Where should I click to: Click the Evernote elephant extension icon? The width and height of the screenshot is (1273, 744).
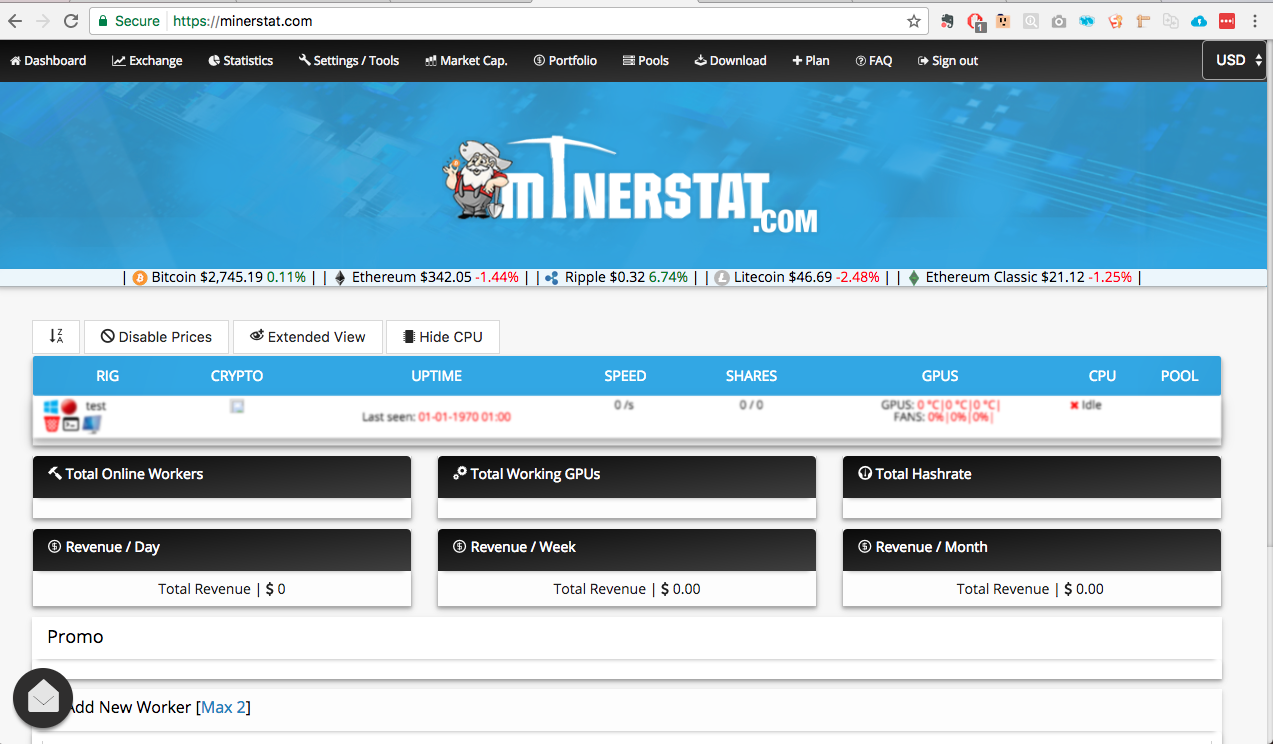[x=948, y=21]
